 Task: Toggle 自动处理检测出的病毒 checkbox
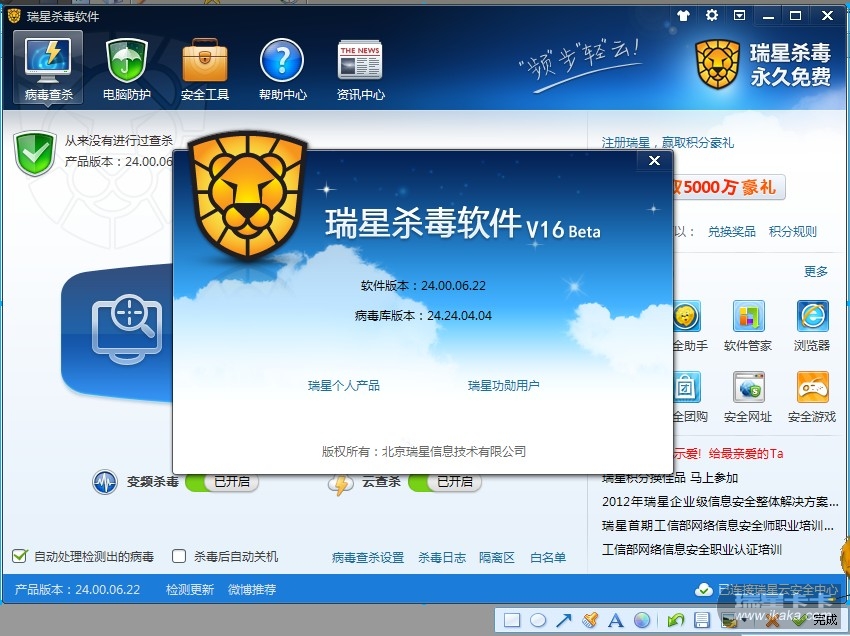click(20, 556)
